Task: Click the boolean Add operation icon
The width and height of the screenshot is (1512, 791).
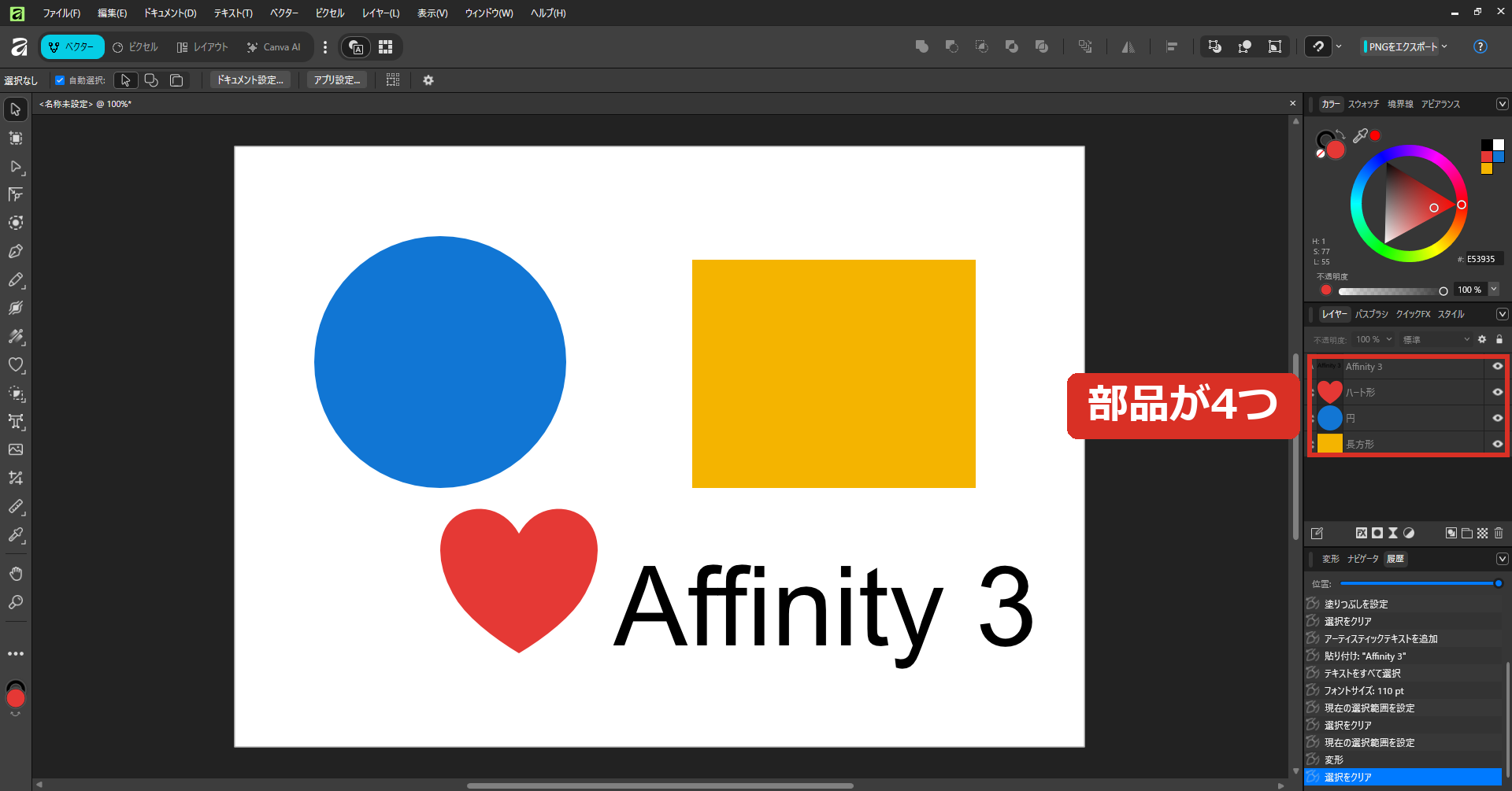Action: [x=922, y=47]
